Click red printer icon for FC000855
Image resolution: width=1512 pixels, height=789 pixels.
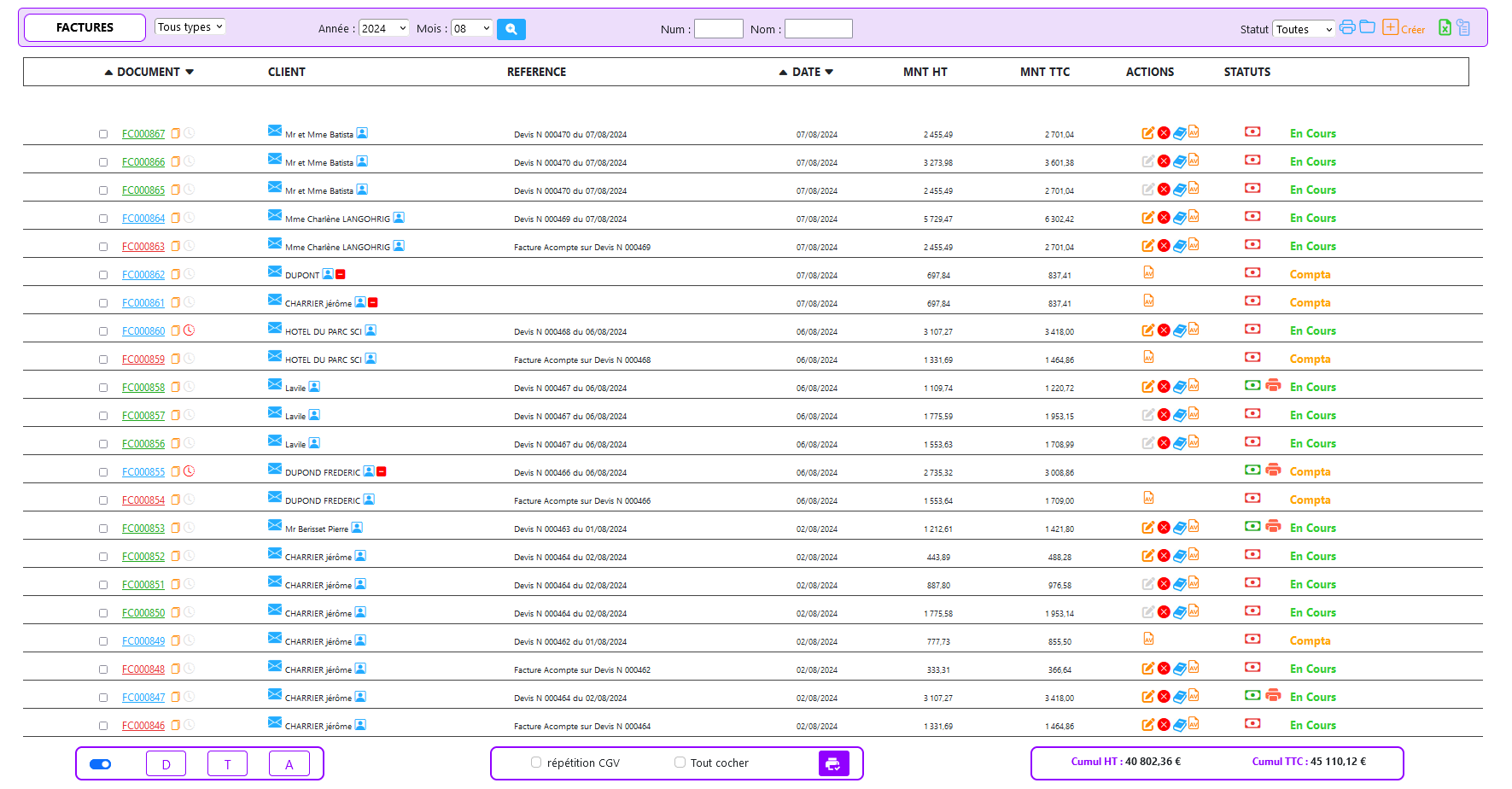coord(1273,470)
